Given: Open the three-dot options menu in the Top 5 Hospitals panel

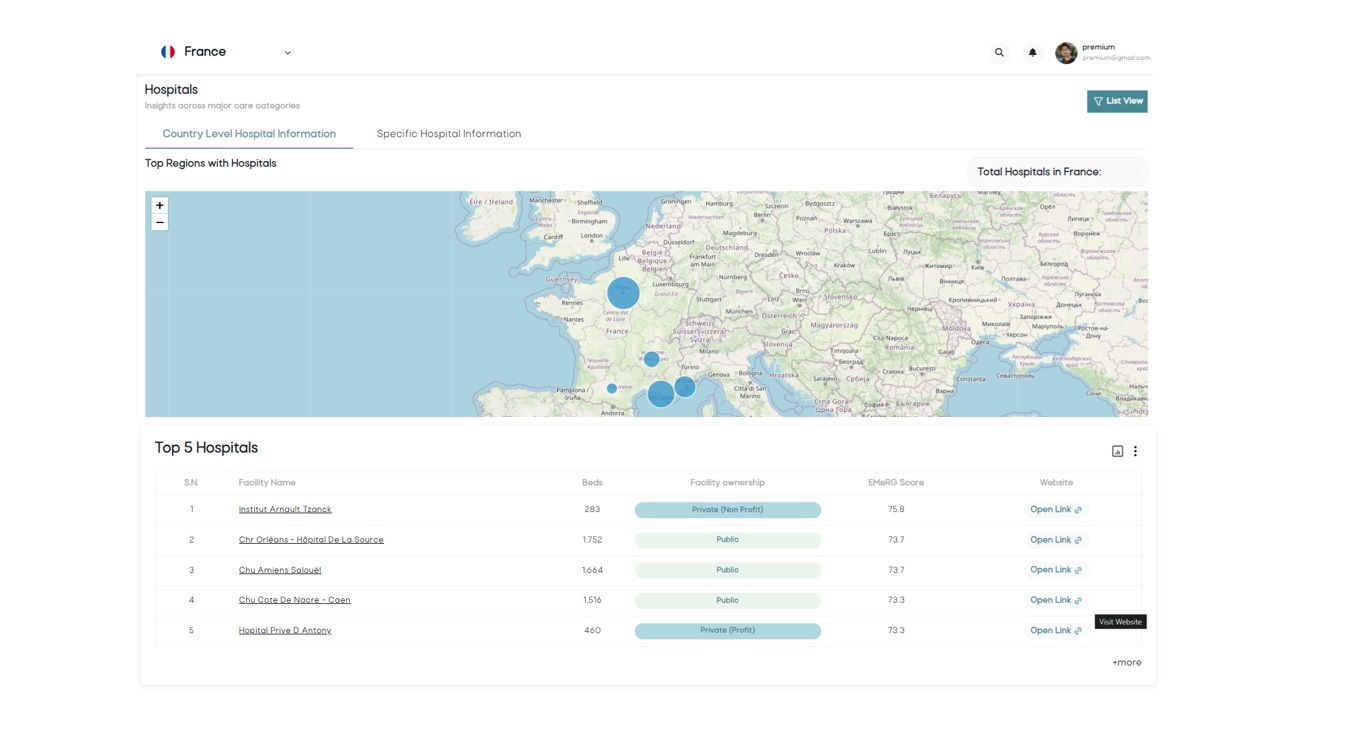Looking at the screenshot, I should pos(1135,451).
